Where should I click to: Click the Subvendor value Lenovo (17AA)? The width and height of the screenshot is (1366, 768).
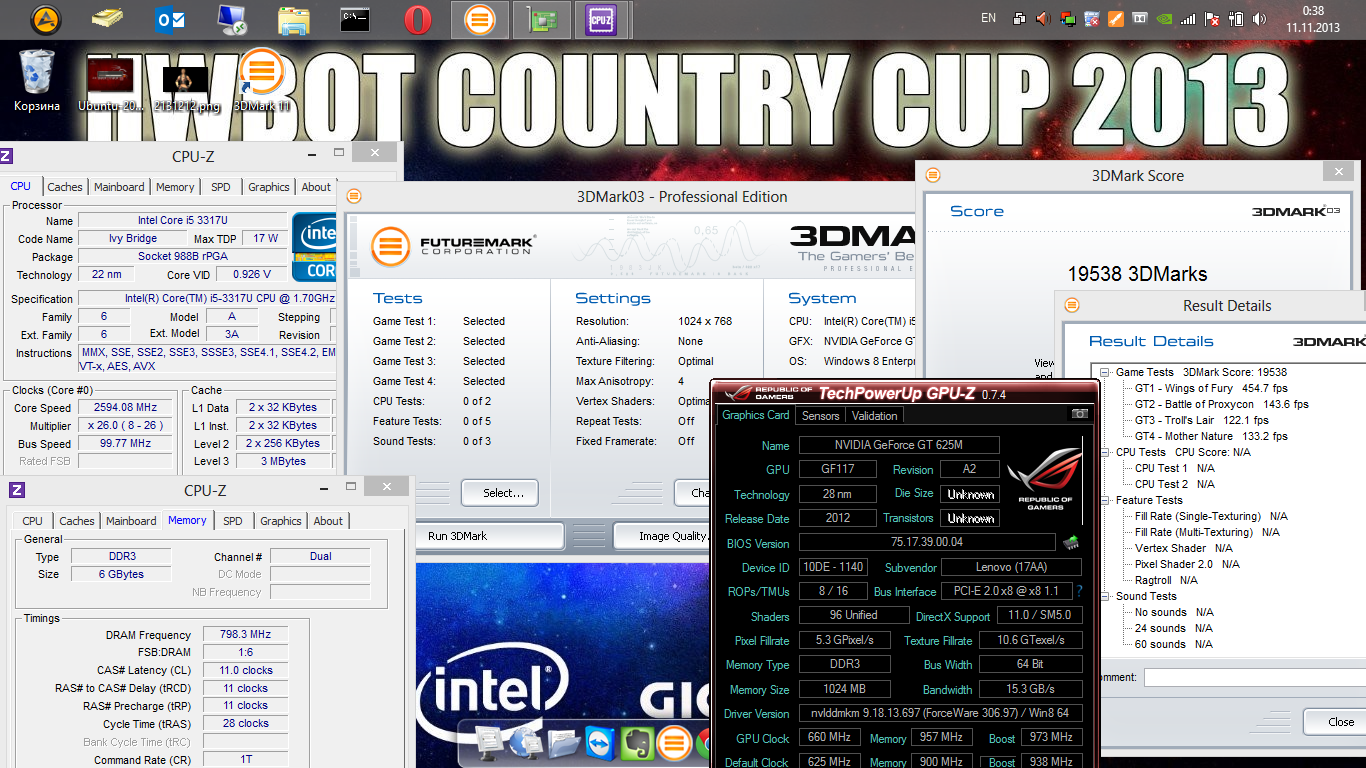click(x=1011, y=567)
